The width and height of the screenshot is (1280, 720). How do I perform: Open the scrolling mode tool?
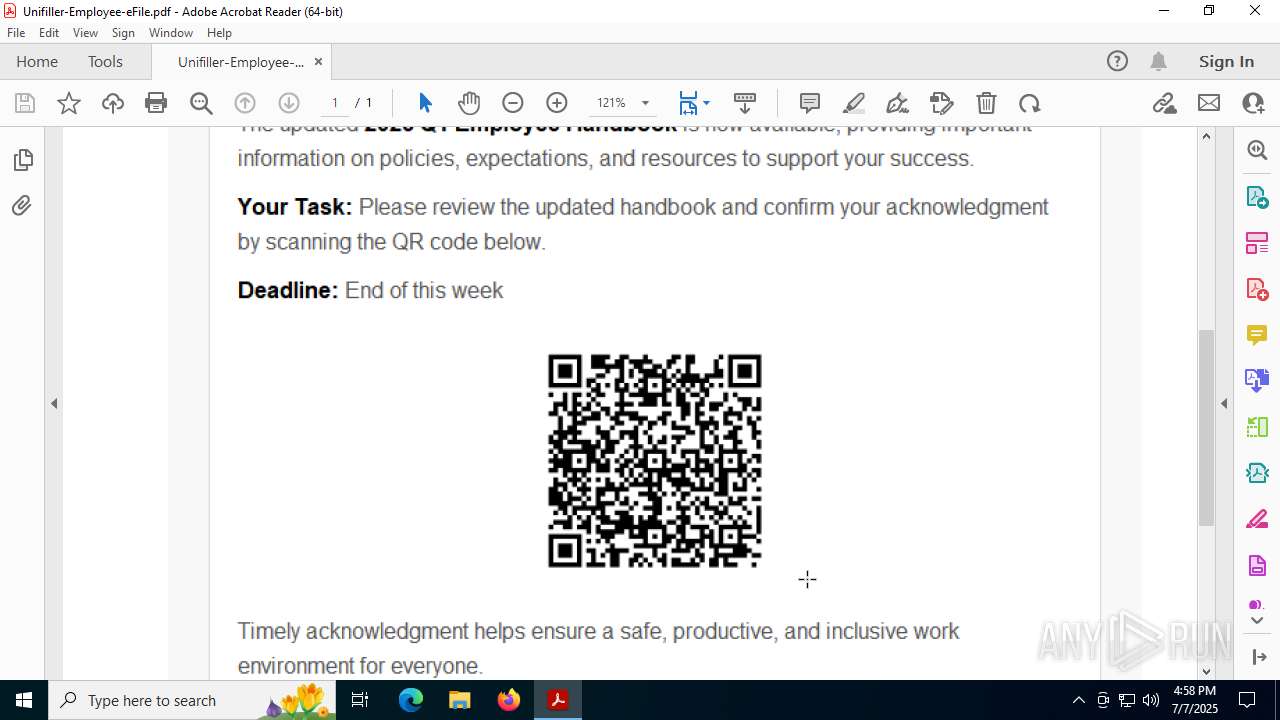pos(745,103)
